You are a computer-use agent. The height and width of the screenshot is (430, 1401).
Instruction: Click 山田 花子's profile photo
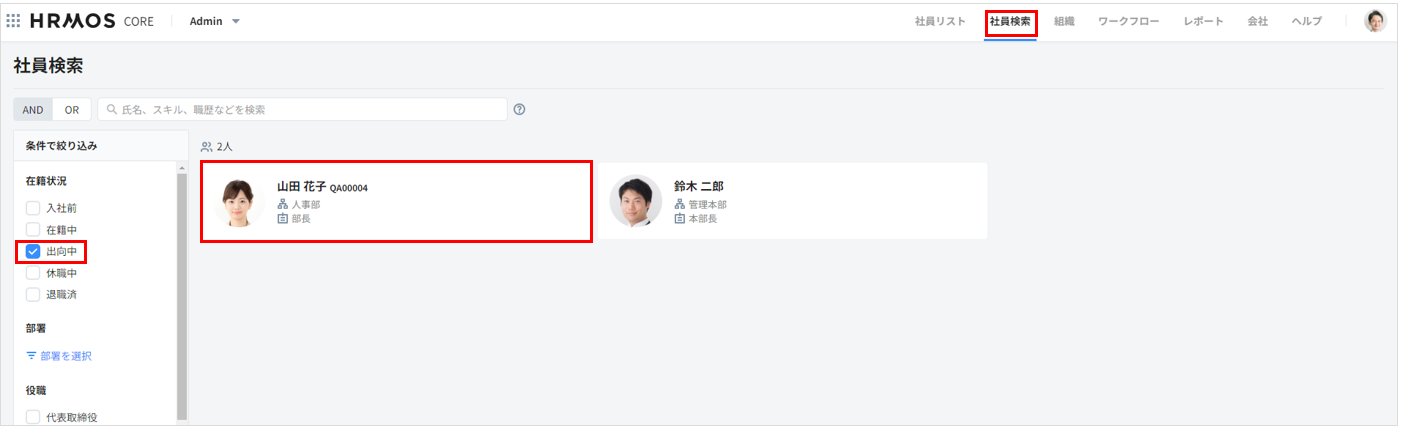239,202
